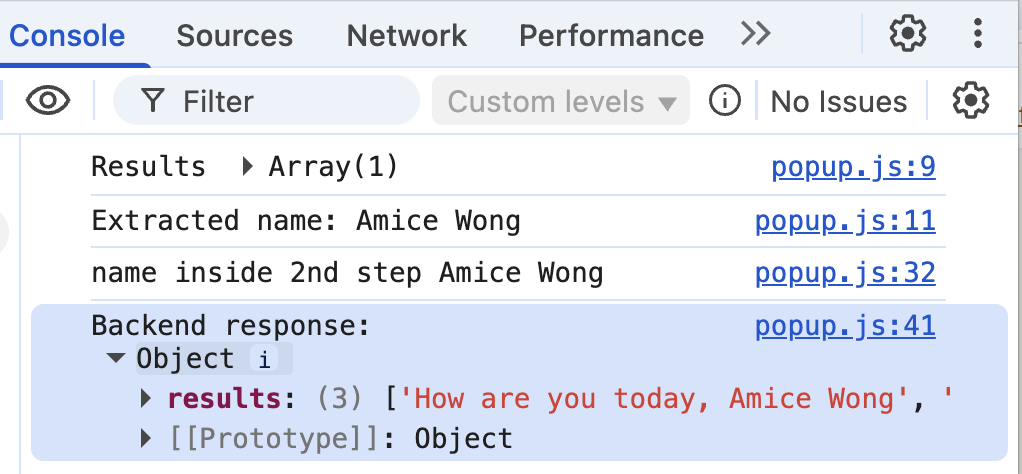Open popup.js:9 source link
1022x474 pixels.
click(x=853, y=167)
